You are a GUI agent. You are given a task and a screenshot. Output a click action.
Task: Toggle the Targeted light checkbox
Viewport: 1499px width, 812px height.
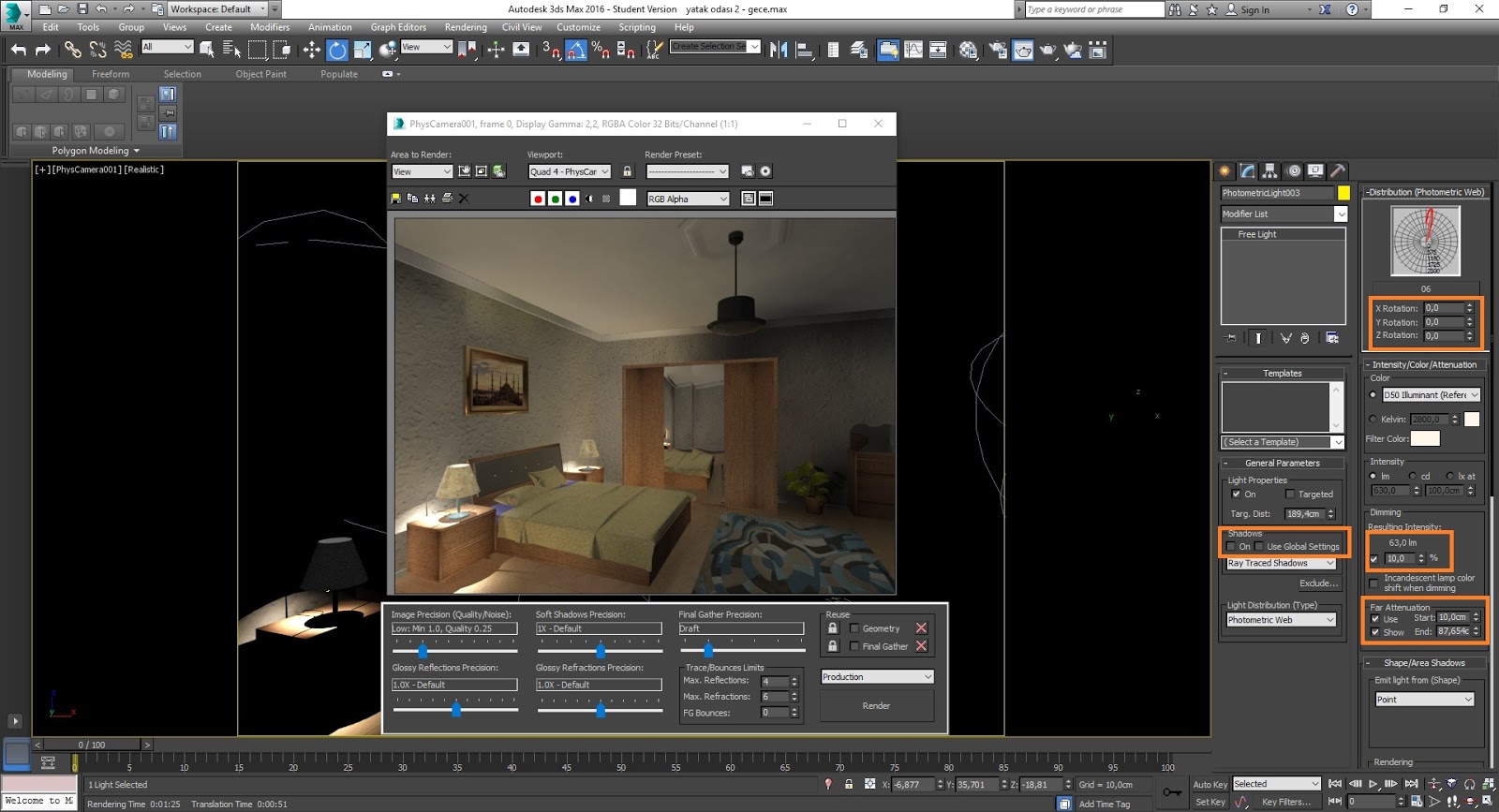(1290, 494)
